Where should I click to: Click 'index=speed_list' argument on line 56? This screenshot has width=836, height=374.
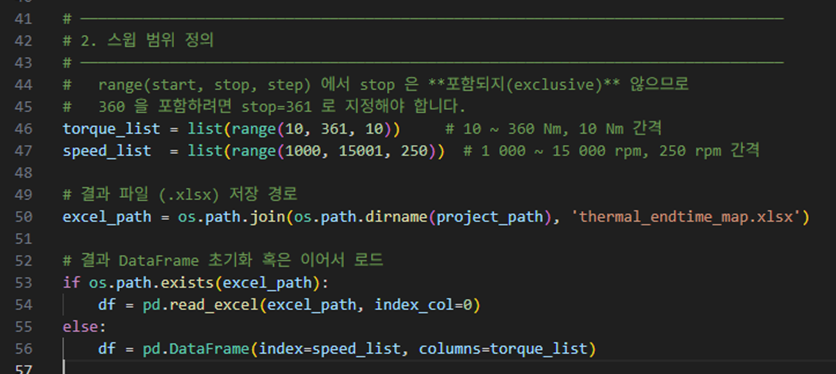(x=330, y=349)
